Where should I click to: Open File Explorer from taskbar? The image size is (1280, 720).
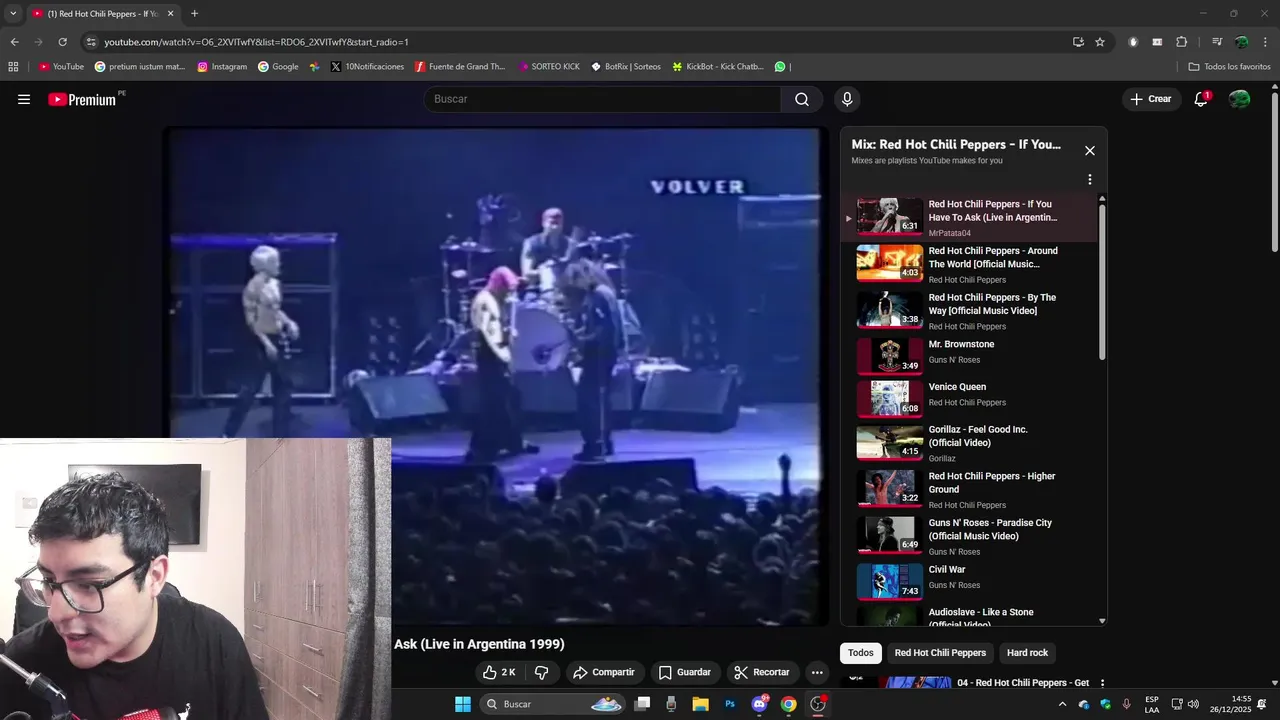(x=700, y=704)
